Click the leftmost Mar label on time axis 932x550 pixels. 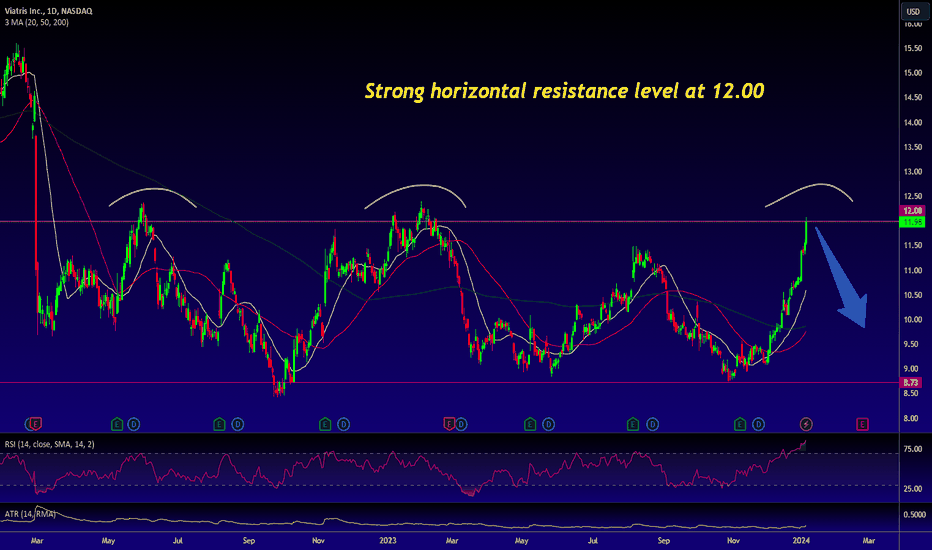(37, 540)
